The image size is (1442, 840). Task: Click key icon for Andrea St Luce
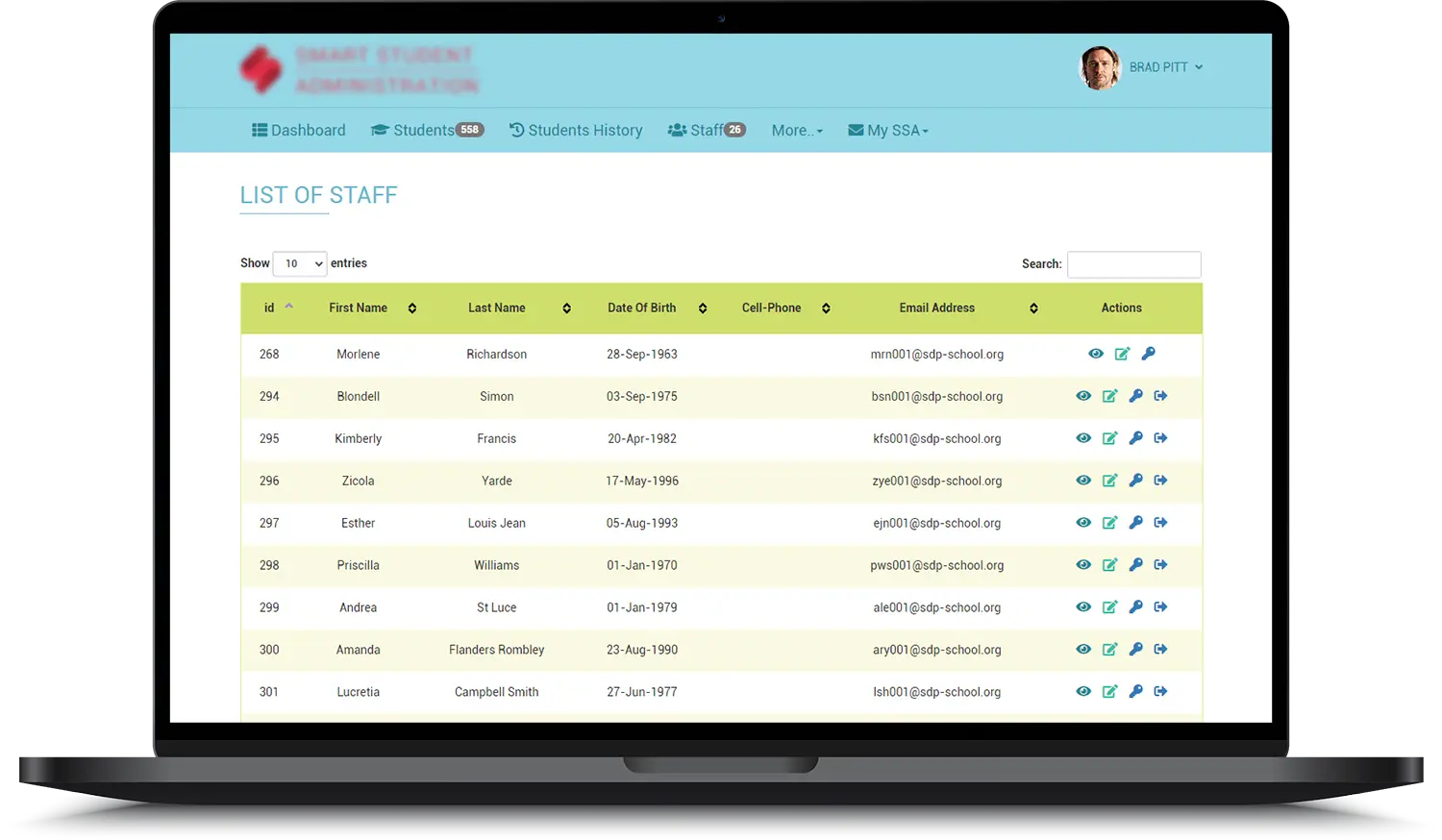(x=1135, y=607)
